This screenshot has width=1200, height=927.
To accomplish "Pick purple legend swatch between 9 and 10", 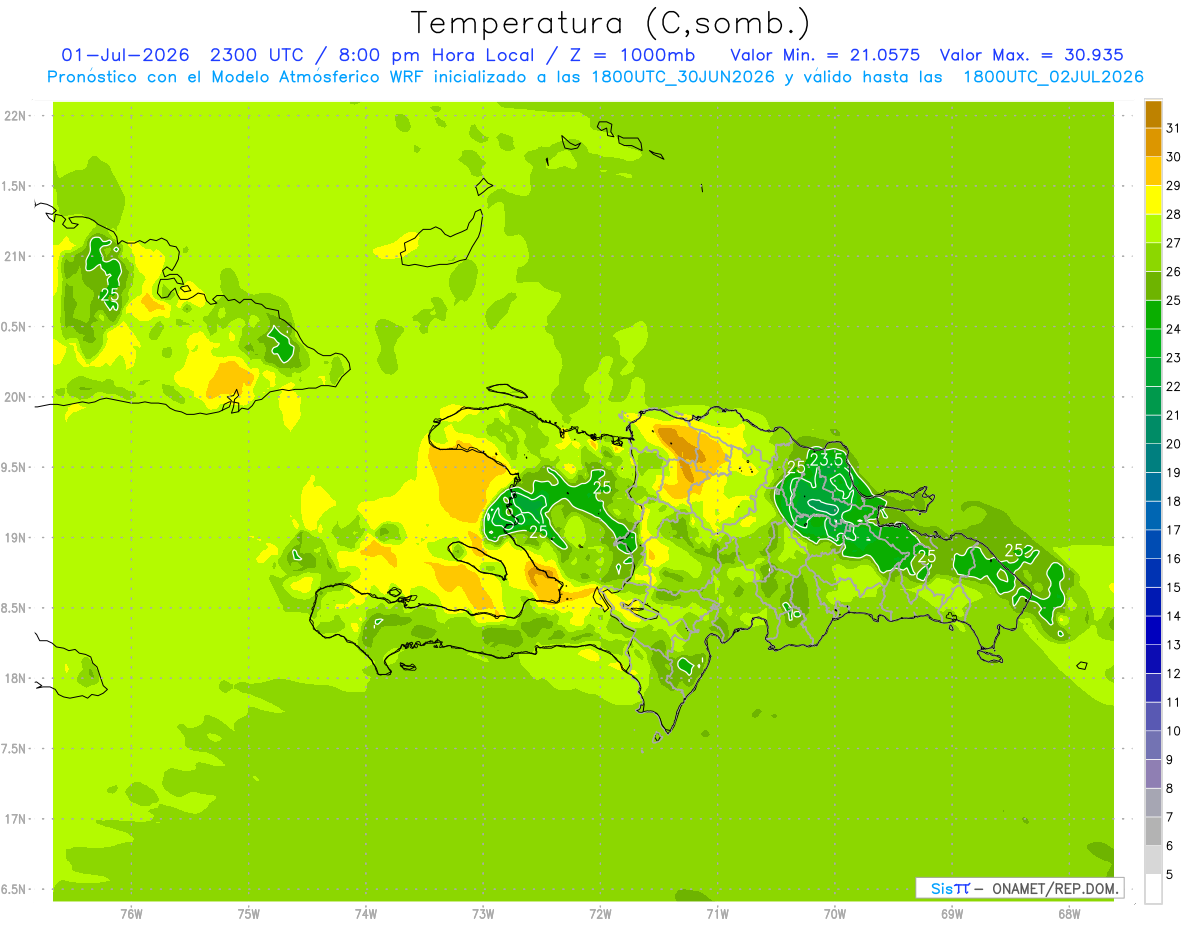I will [x=1153, y=745].
